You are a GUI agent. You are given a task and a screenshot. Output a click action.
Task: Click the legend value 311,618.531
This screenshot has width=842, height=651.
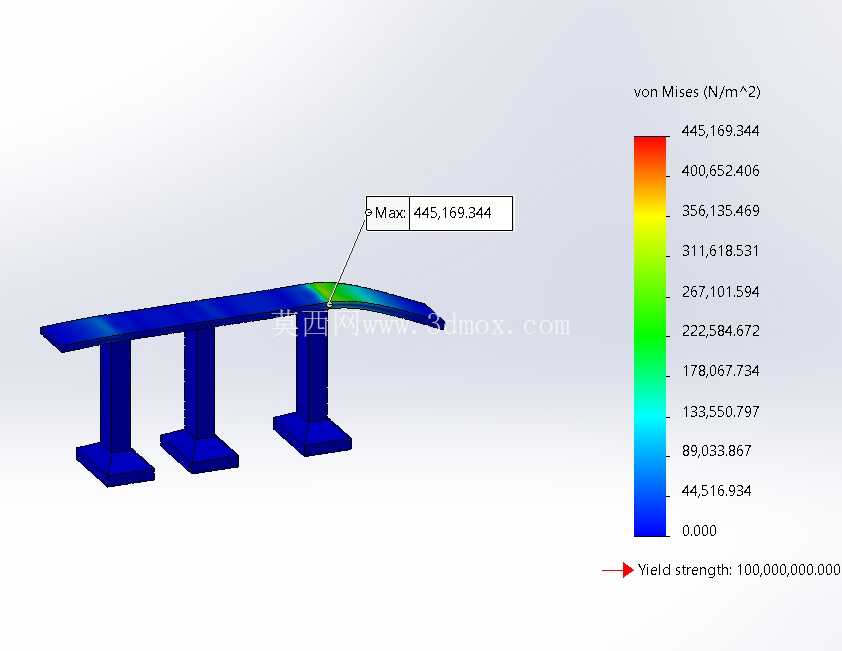720,251
